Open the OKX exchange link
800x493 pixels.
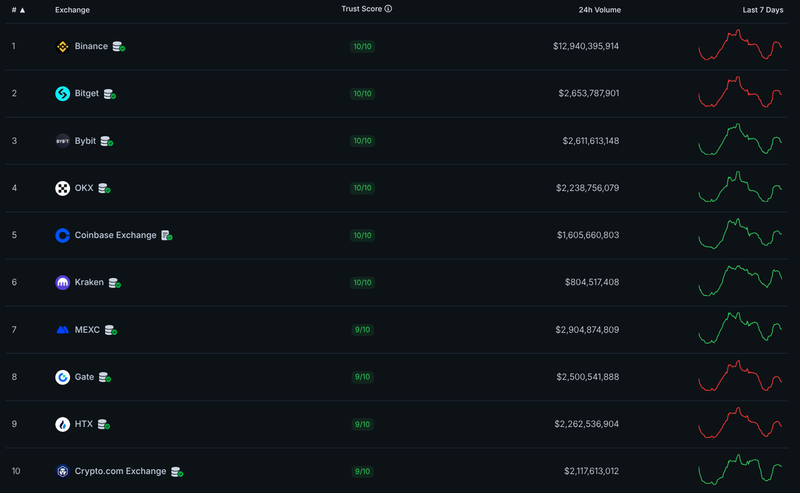coord(84,188)
